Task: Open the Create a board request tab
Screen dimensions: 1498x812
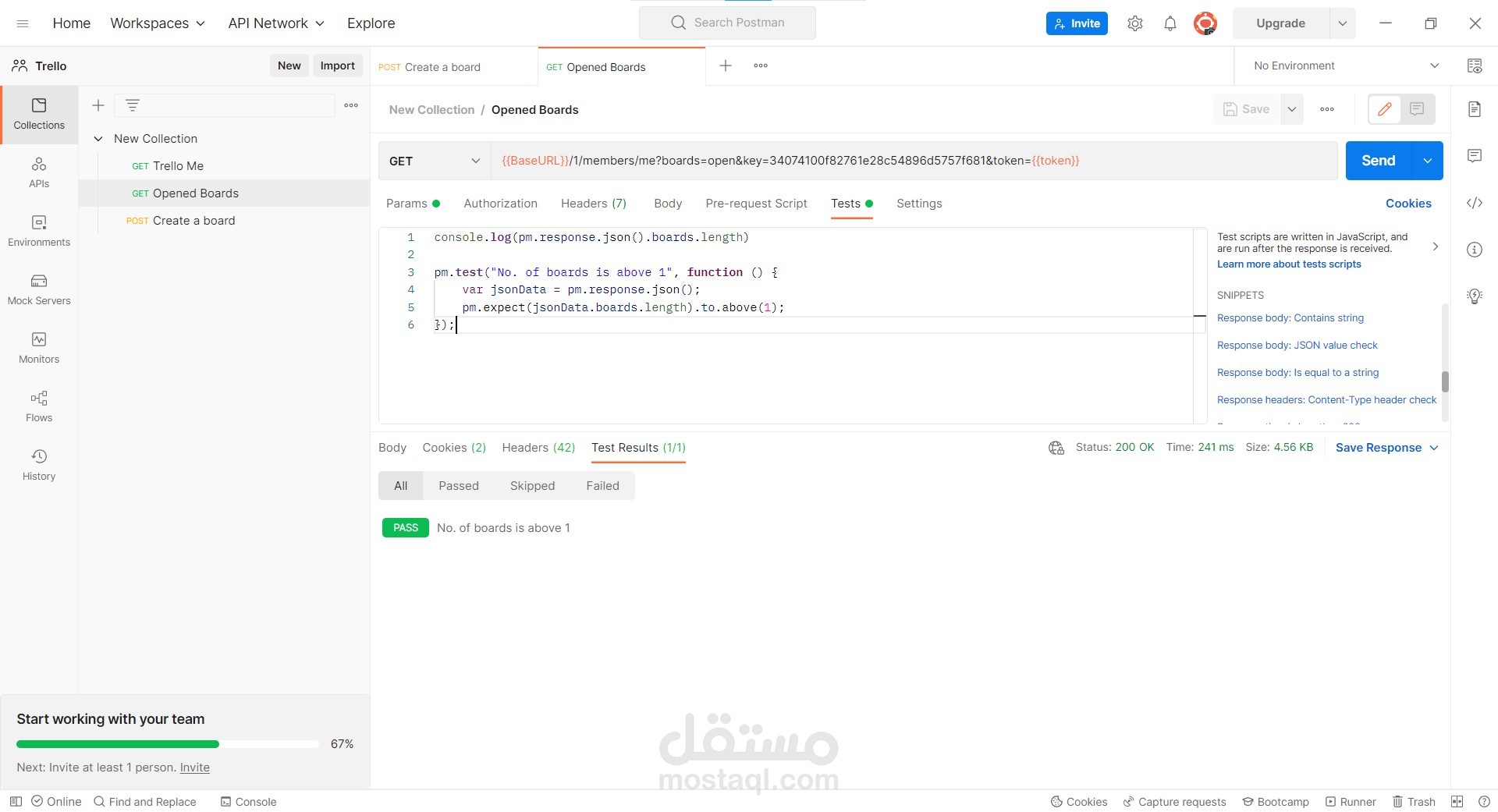Action: pos(454,67)
